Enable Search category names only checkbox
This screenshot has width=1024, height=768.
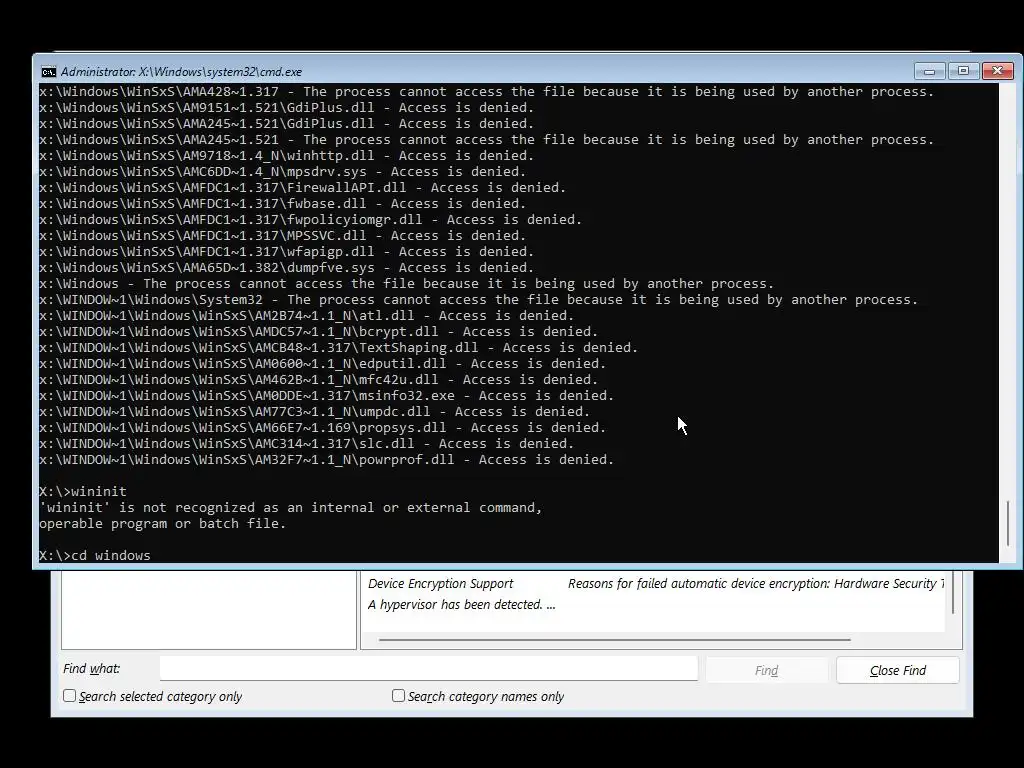tap(398, 696)
